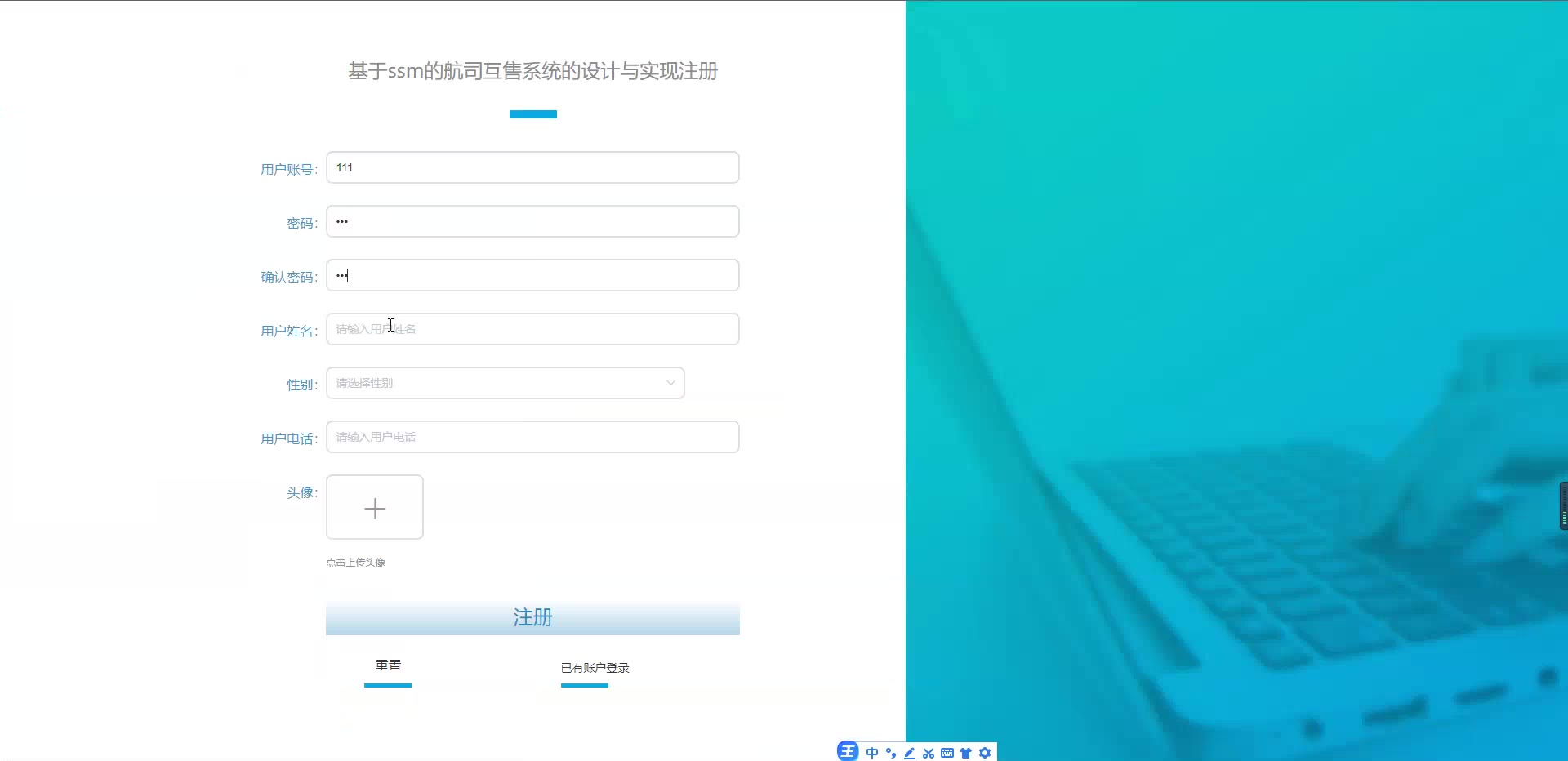Toggle IME punctuation mode icon
This screenshot has width=1568, height=761.
coord(891,753)
